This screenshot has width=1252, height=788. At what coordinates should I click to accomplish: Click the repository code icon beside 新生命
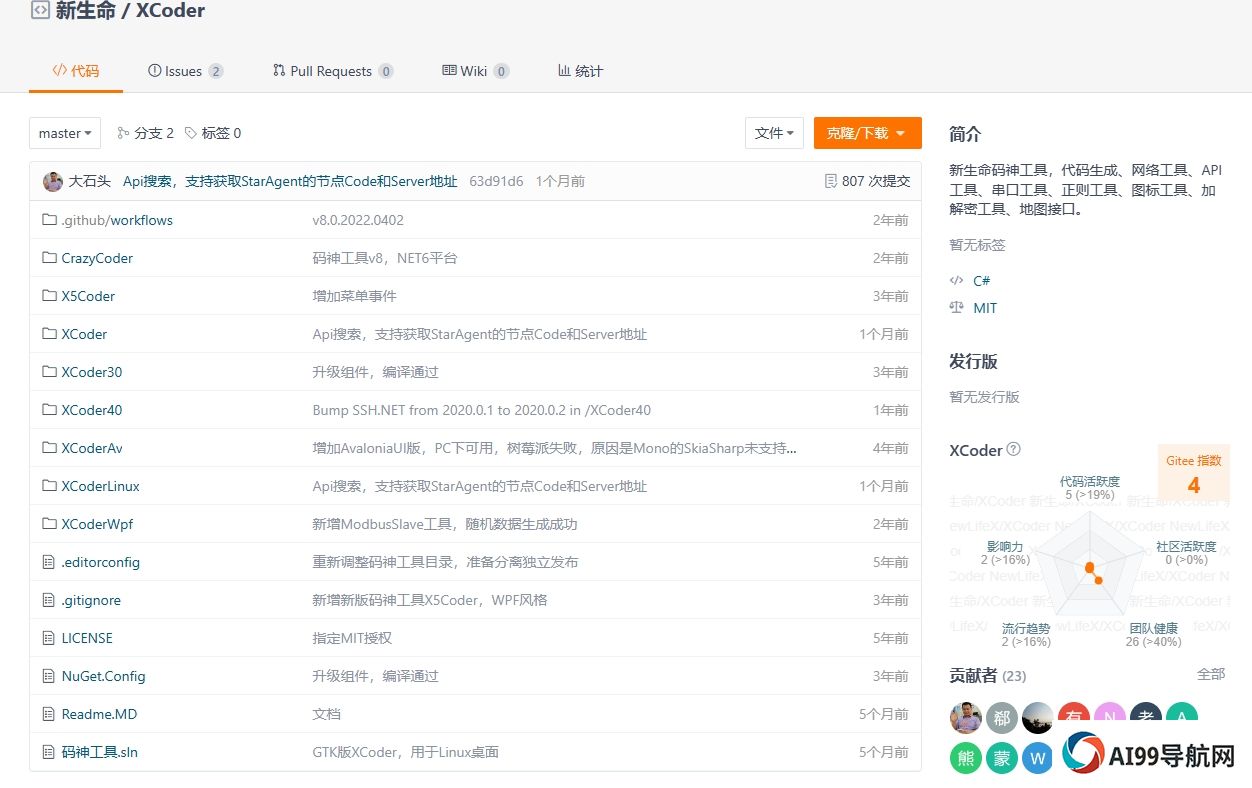(x=40, y=11)
